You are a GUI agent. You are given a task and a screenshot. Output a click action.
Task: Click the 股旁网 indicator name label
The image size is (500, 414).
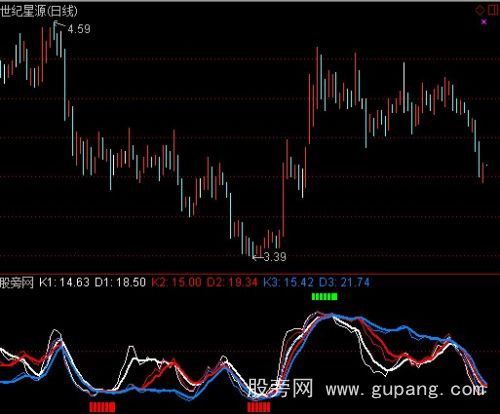pyautogui.click(x=17, y=283)
